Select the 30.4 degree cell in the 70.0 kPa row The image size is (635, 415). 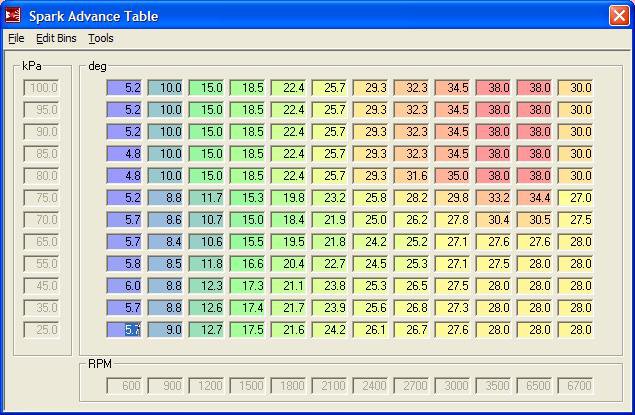point(493,220)
